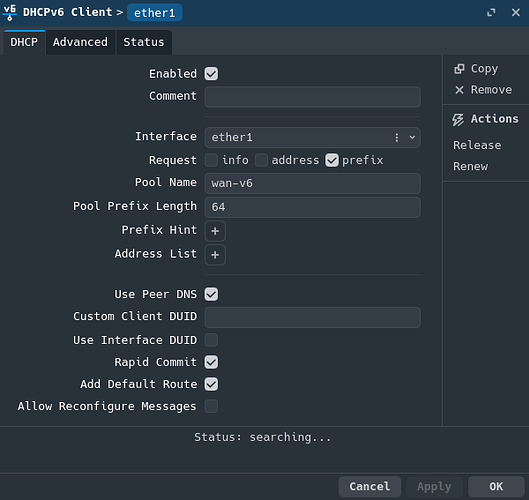Check the Request address option
529x500 pixels.
(x=261, y=160)
